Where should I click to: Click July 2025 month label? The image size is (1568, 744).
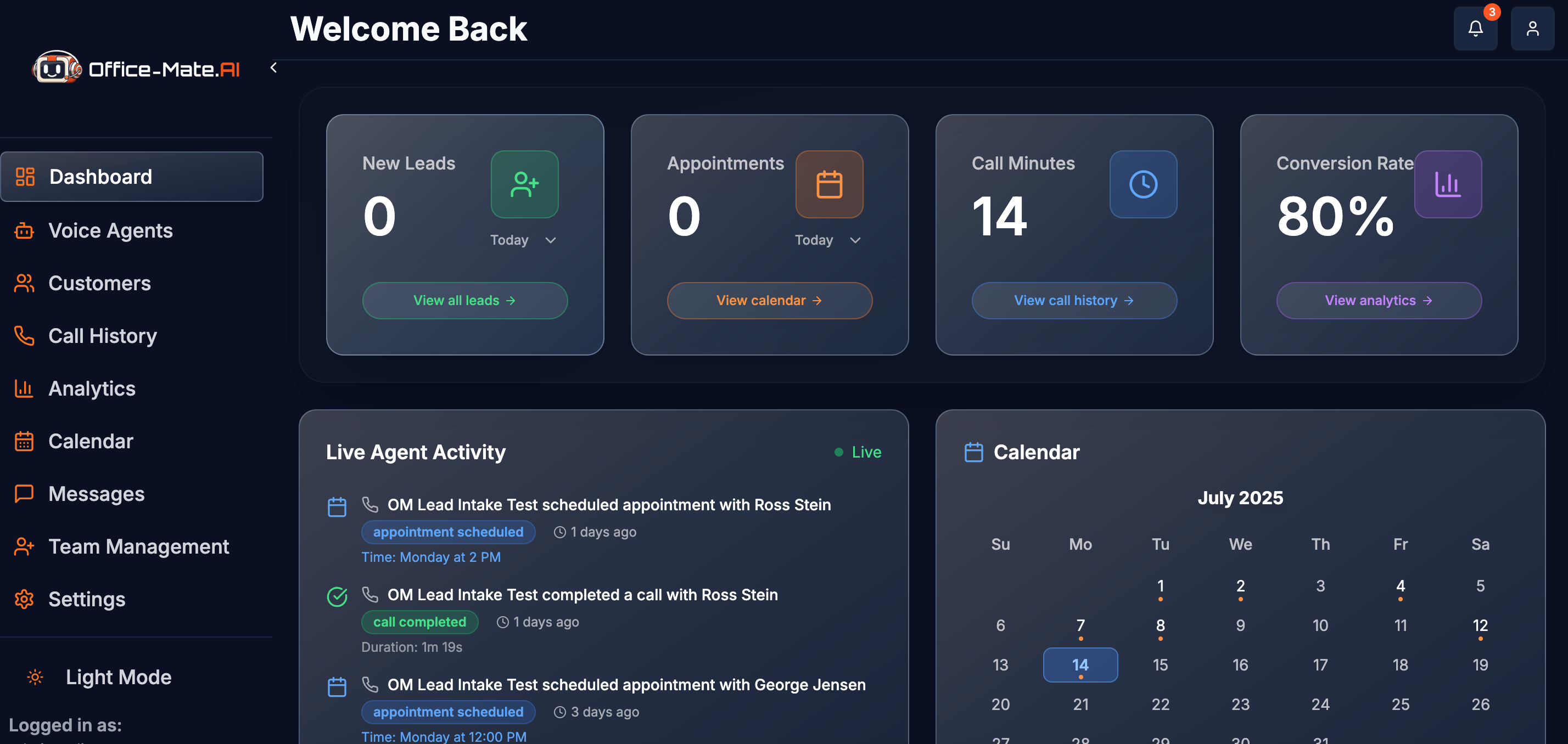click(x=1240, y=498)
